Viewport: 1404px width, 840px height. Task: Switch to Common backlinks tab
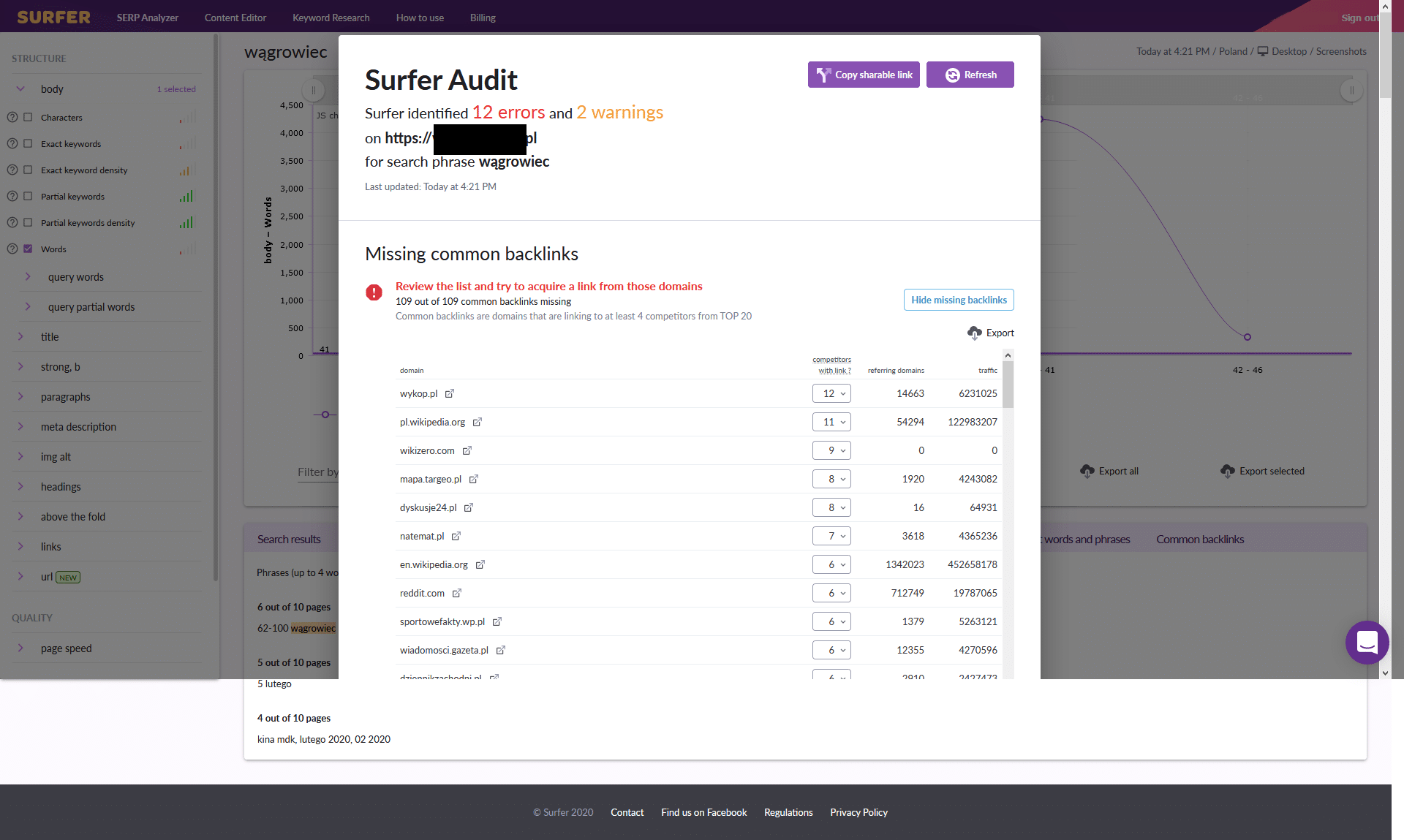pos(1200,539)
